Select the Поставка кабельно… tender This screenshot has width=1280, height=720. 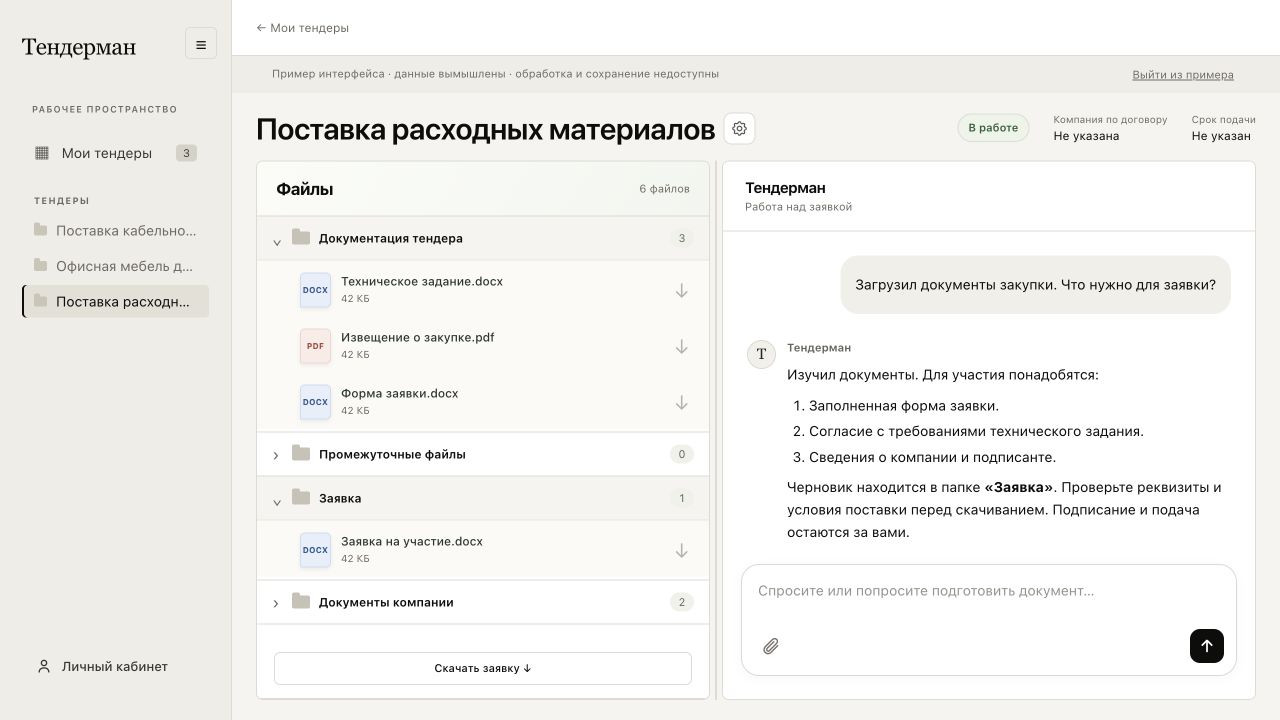(x=115, y=230)
